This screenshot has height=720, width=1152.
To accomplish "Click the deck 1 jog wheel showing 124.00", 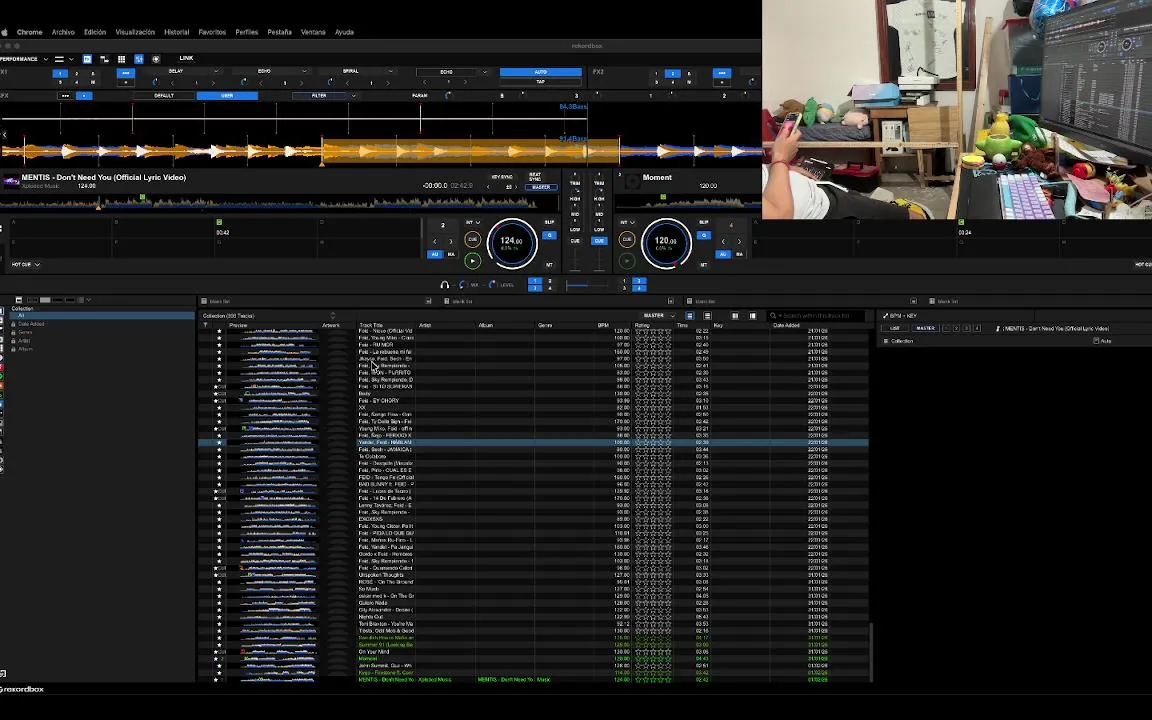I will pos(511,243).
